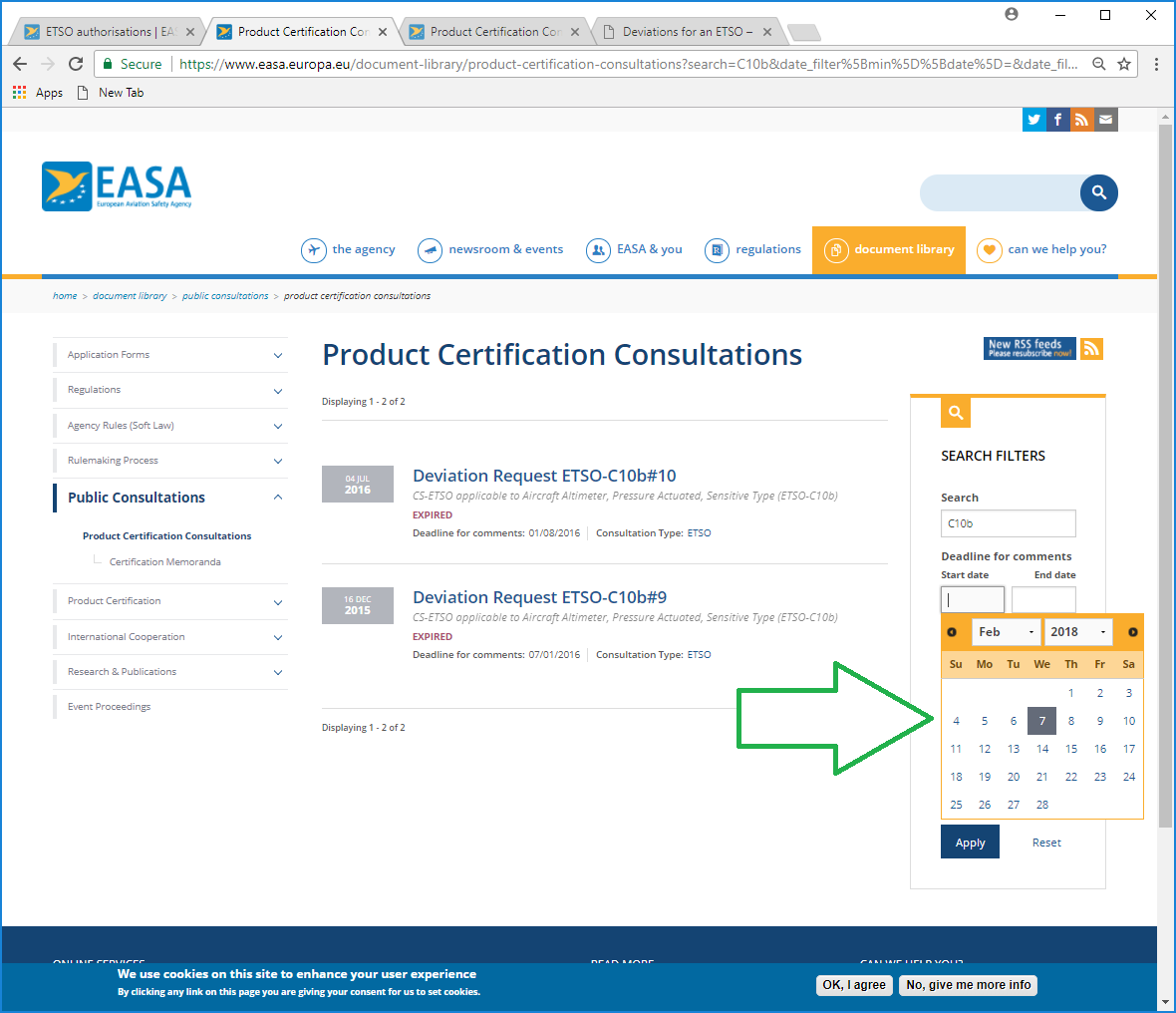Bookmark page with star icon

pos(1124,64)
